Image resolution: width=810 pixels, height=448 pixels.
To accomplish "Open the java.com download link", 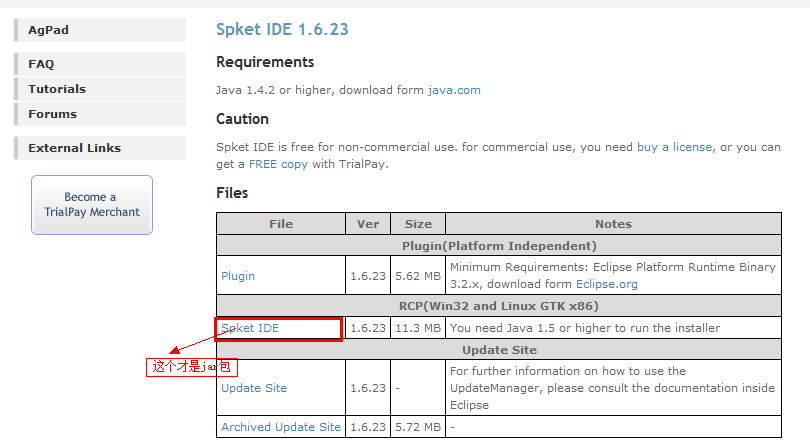I will pos(454,90).
